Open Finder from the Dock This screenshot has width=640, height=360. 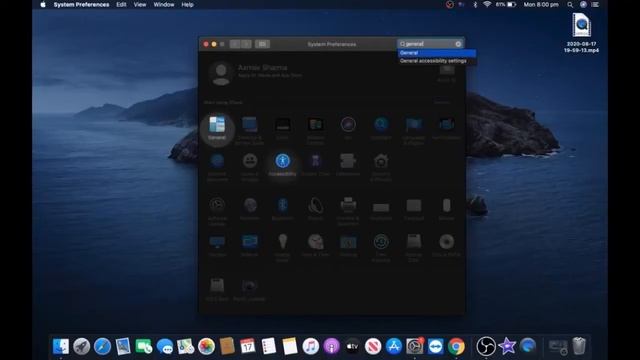[61, 346]
